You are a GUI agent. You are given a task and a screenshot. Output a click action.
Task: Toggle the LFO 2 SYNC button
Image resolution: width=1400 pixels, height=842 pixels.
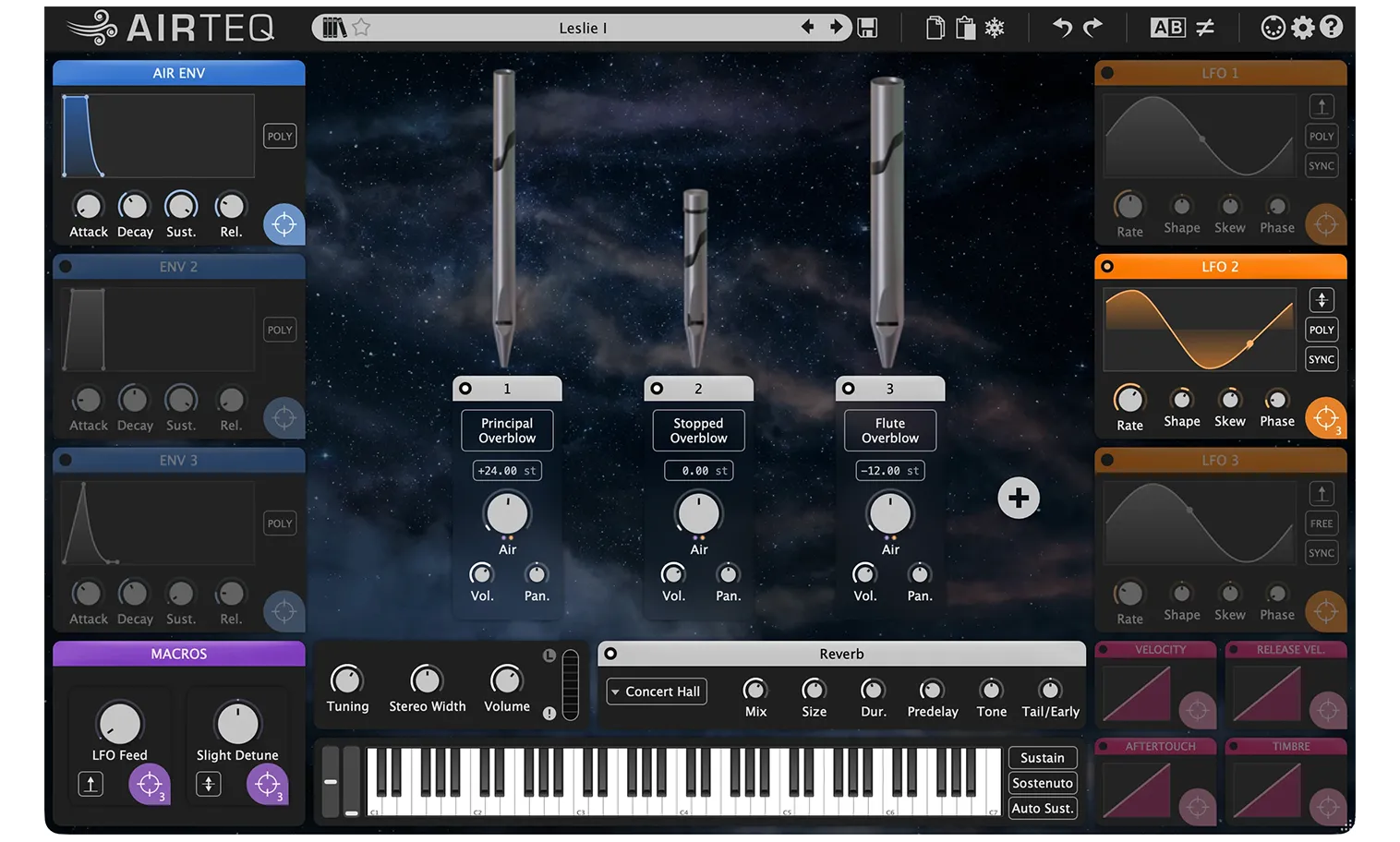tap(1322, 359)
